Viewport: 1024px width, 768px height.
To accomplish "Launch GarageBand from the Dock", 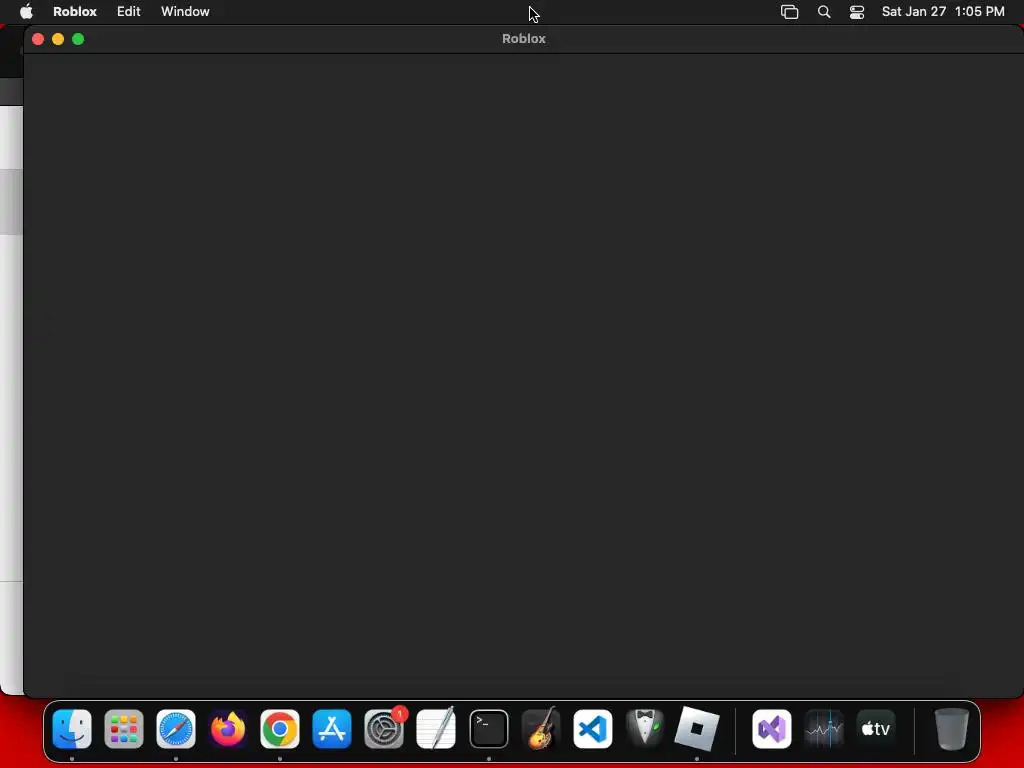I will pyautogui.click(x=541, y=729).
